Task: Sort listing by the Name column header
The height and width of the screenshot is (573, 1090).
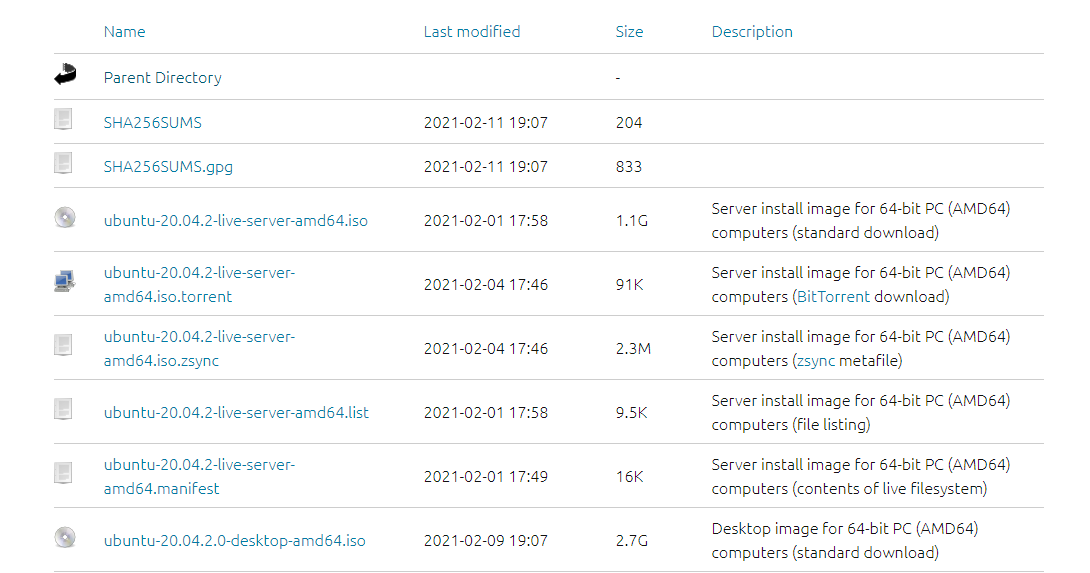Action: pos(124,31)
